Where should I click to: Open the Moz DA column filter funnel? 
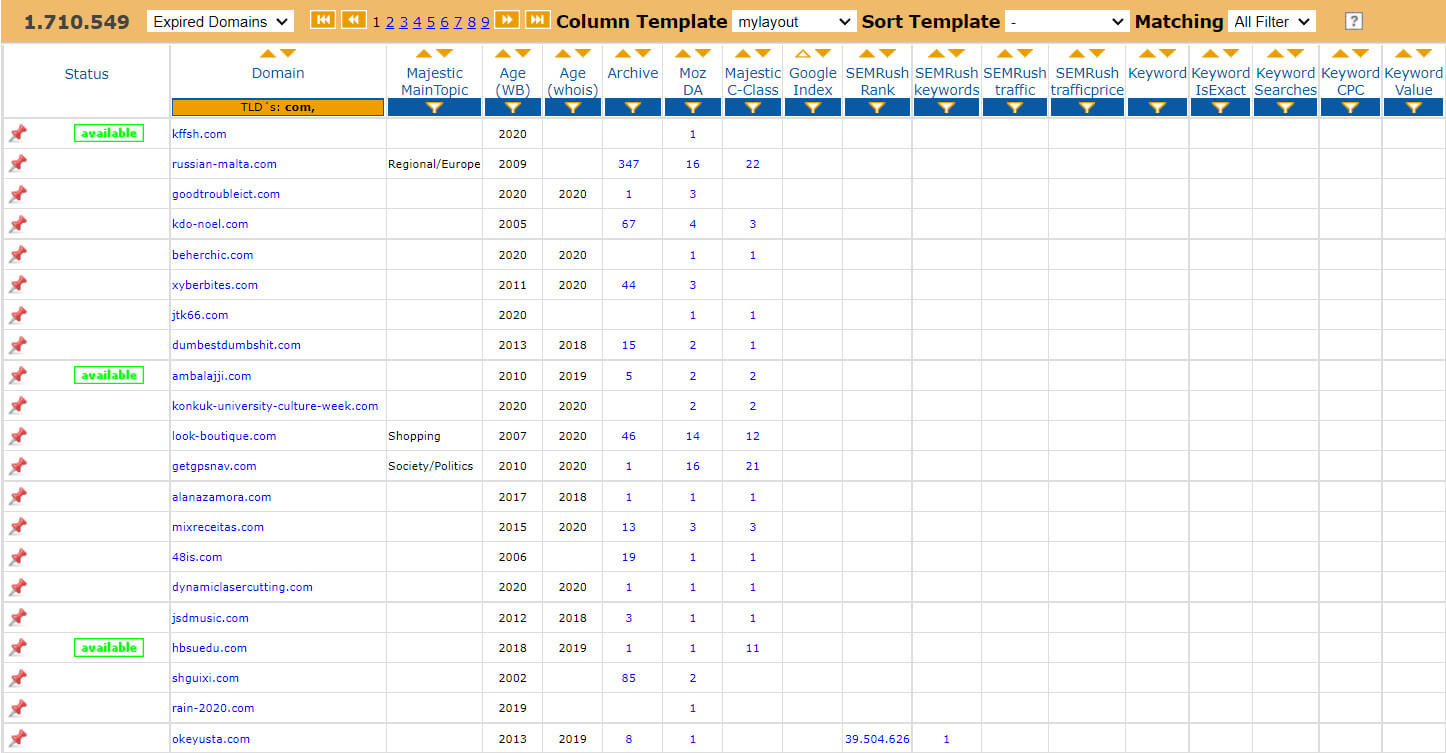692,108
